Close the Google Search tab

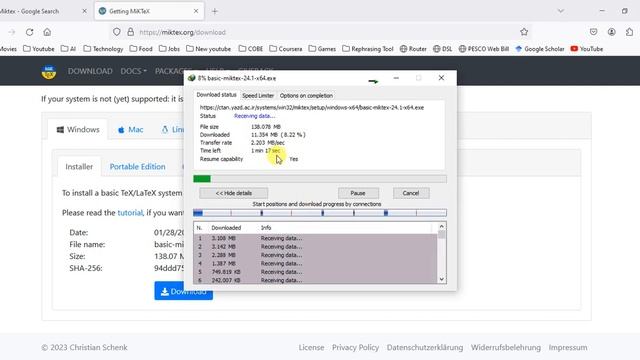(84, 11)
